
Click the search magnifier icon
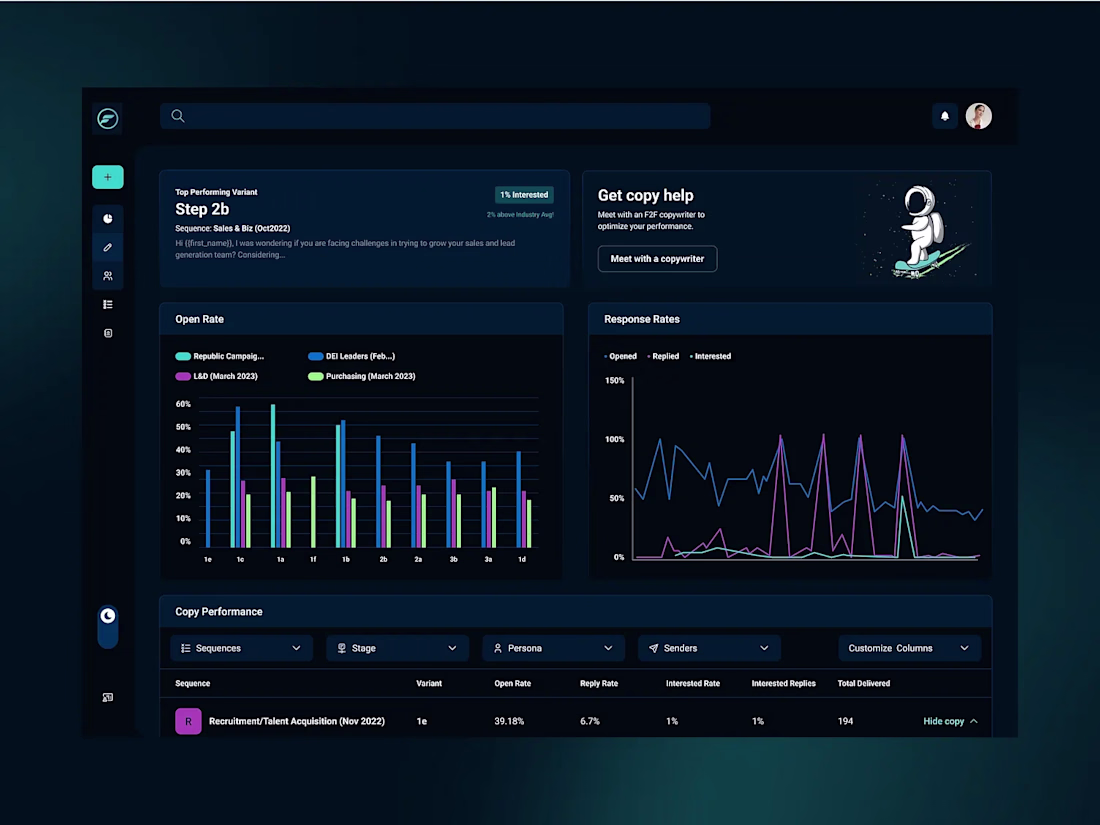pyautogui.click(x=177, y=116)
